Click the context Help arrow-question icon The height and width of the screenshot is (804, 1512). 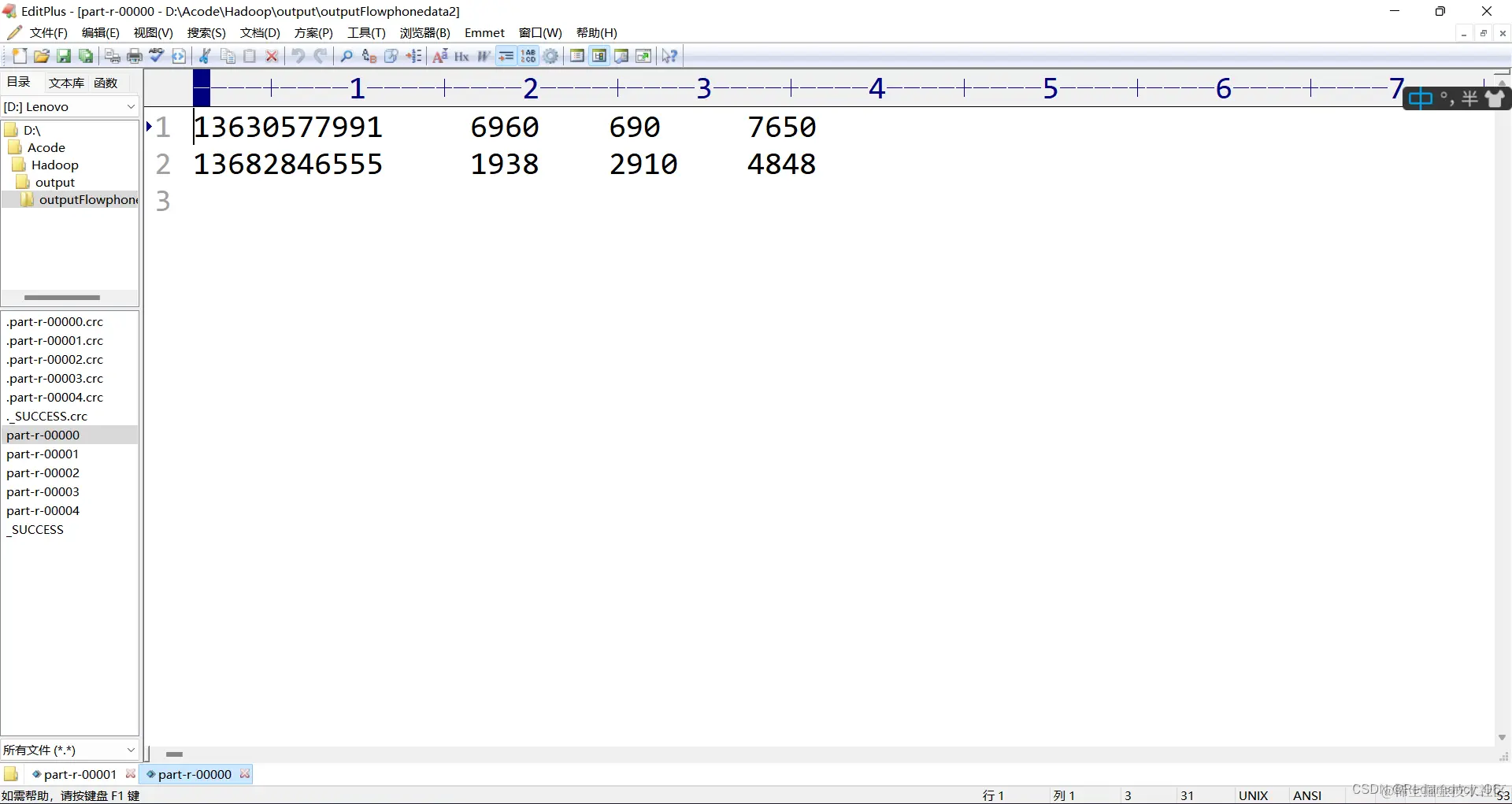click(669, 56)
